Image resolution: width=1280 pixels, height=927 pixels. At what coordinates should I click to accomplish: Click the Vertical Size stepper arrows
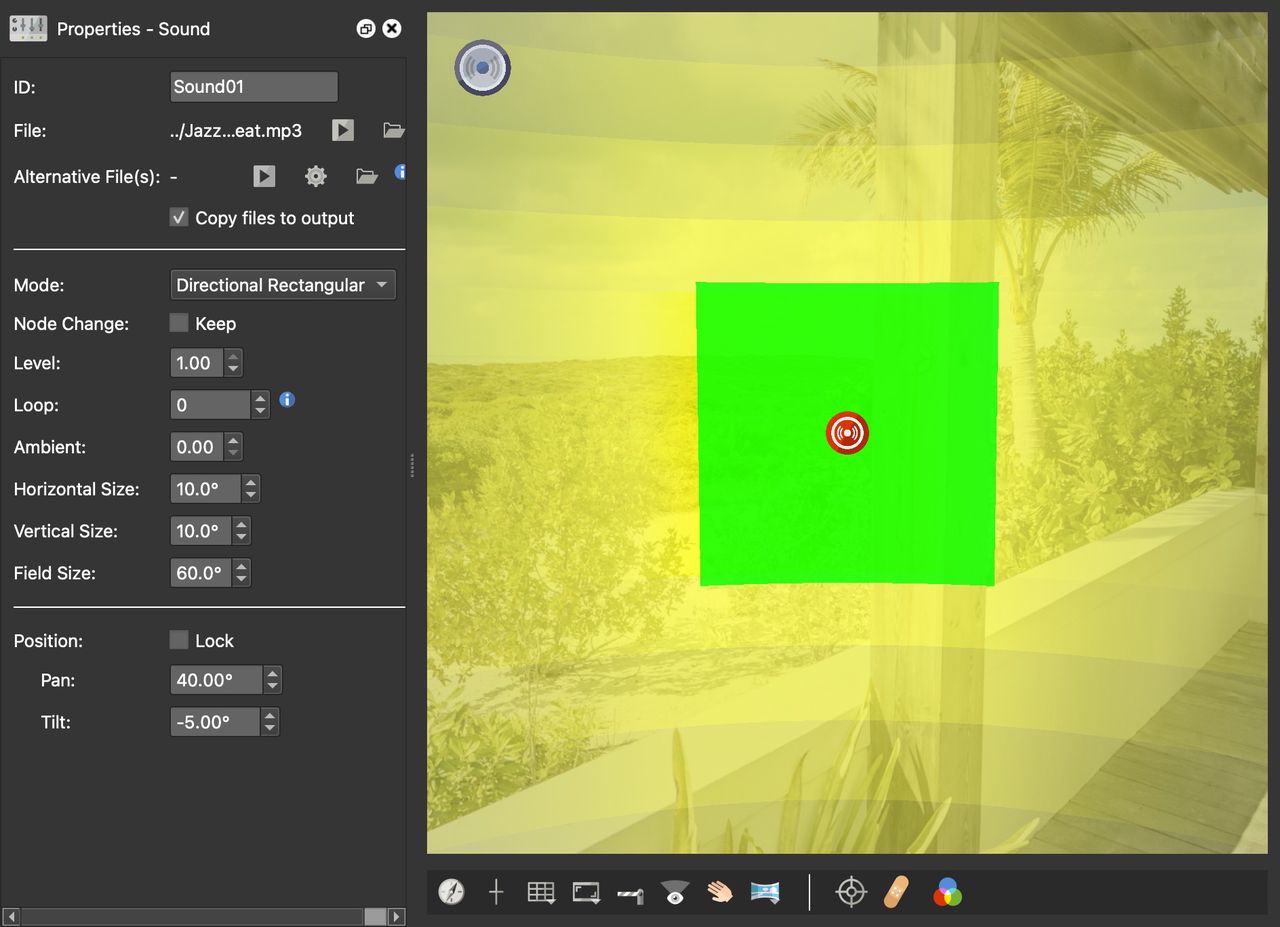coord(241,531)
